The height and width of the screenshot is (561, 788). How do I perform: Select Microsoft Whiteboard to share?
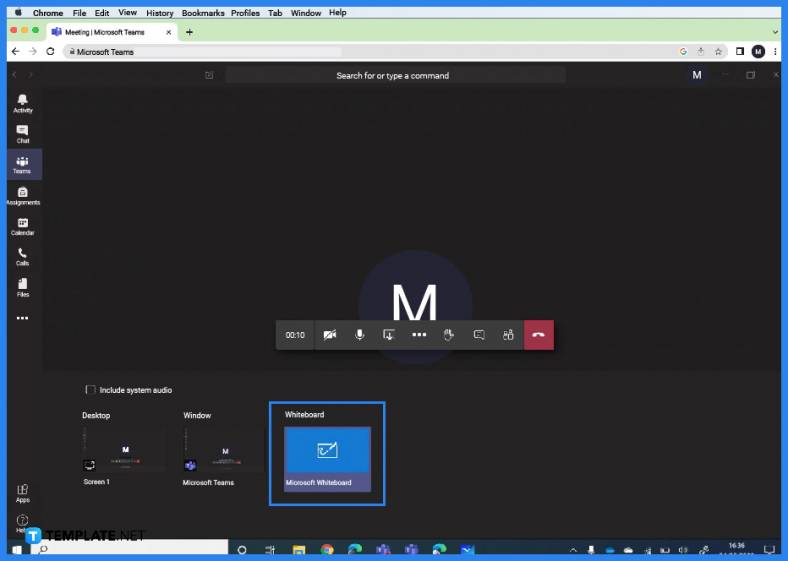(x=327, y=458)
